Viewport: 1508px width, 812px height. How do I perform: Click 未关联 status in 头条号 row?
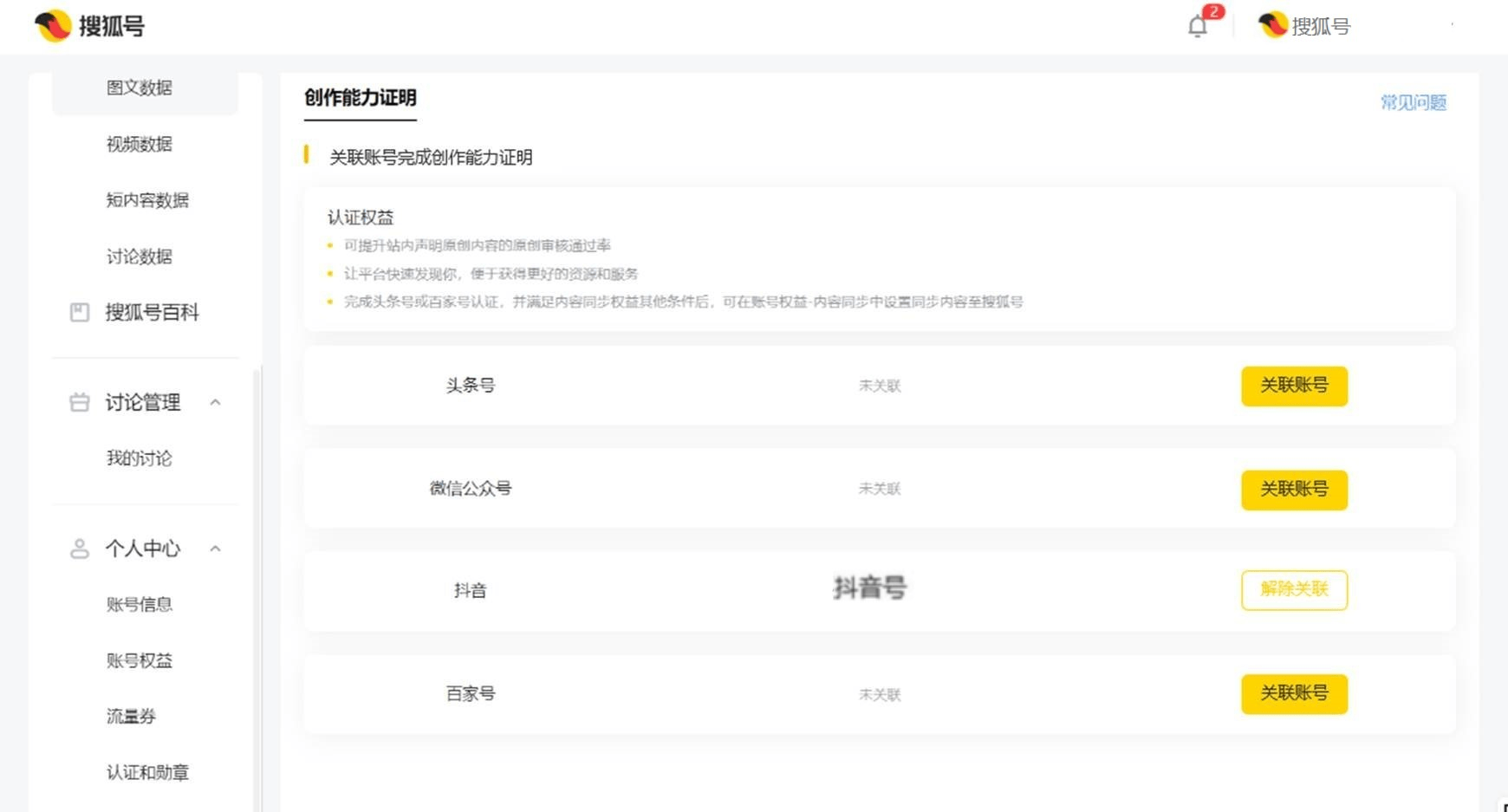(880, 386)
